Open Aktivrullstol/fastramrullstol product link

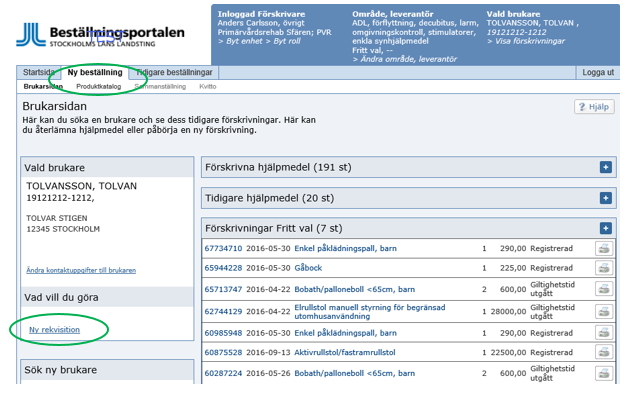345,352
